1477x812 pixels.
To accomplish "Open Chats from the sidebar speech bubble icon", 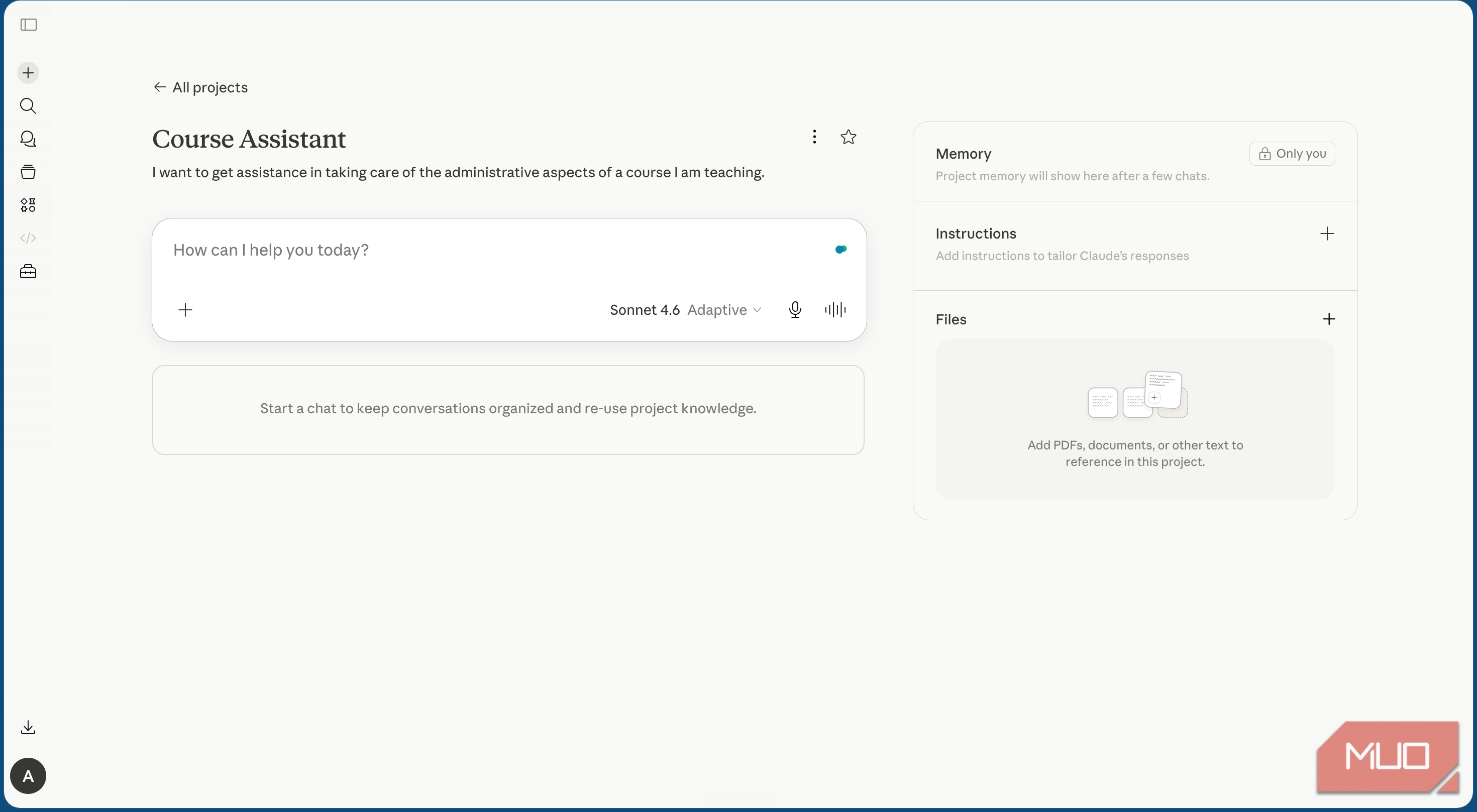I will point(28,139).
